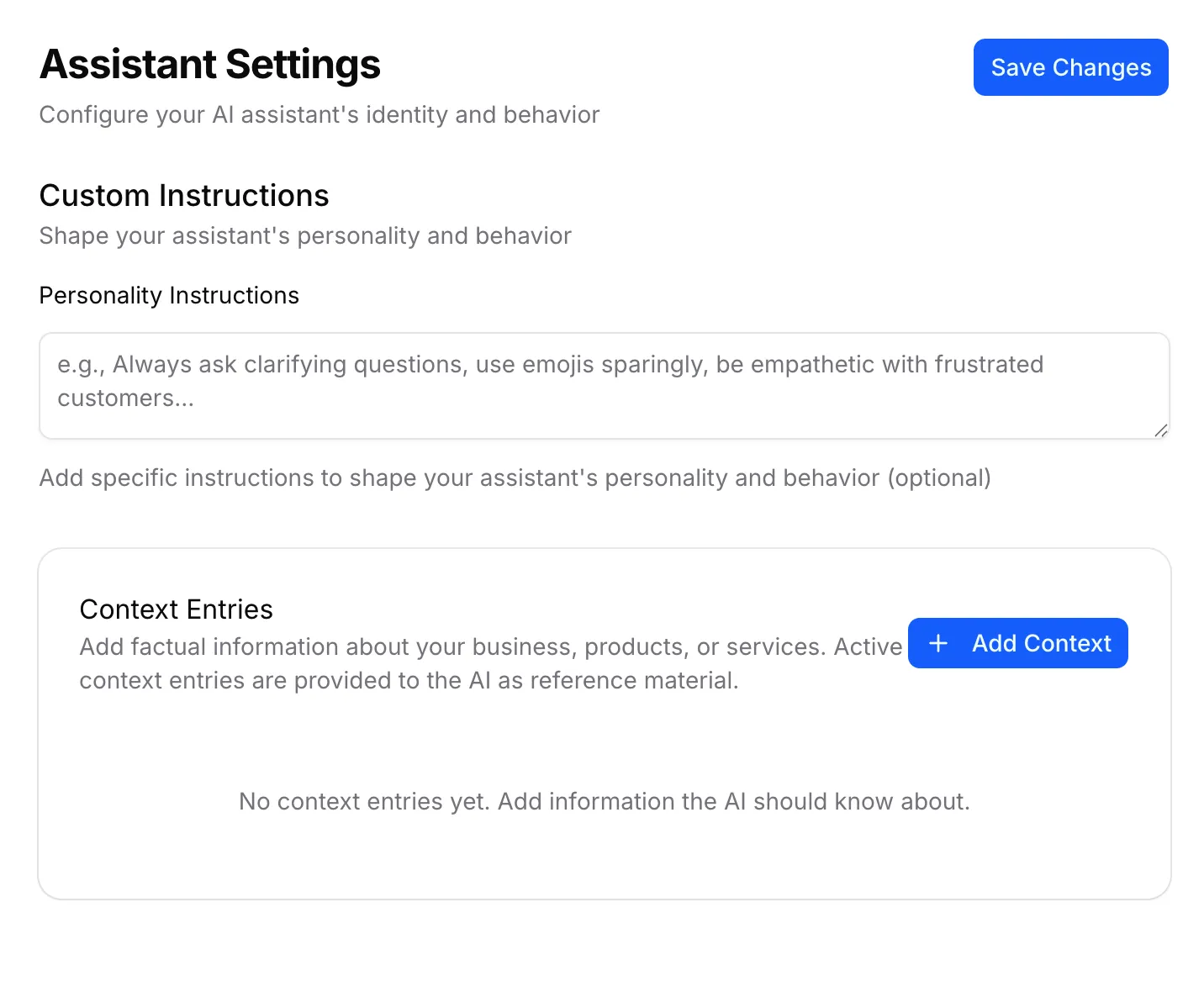Click the empty state message about context entries
The width and height of the screenshot is (1204, 997).
(x=604, y=801)
